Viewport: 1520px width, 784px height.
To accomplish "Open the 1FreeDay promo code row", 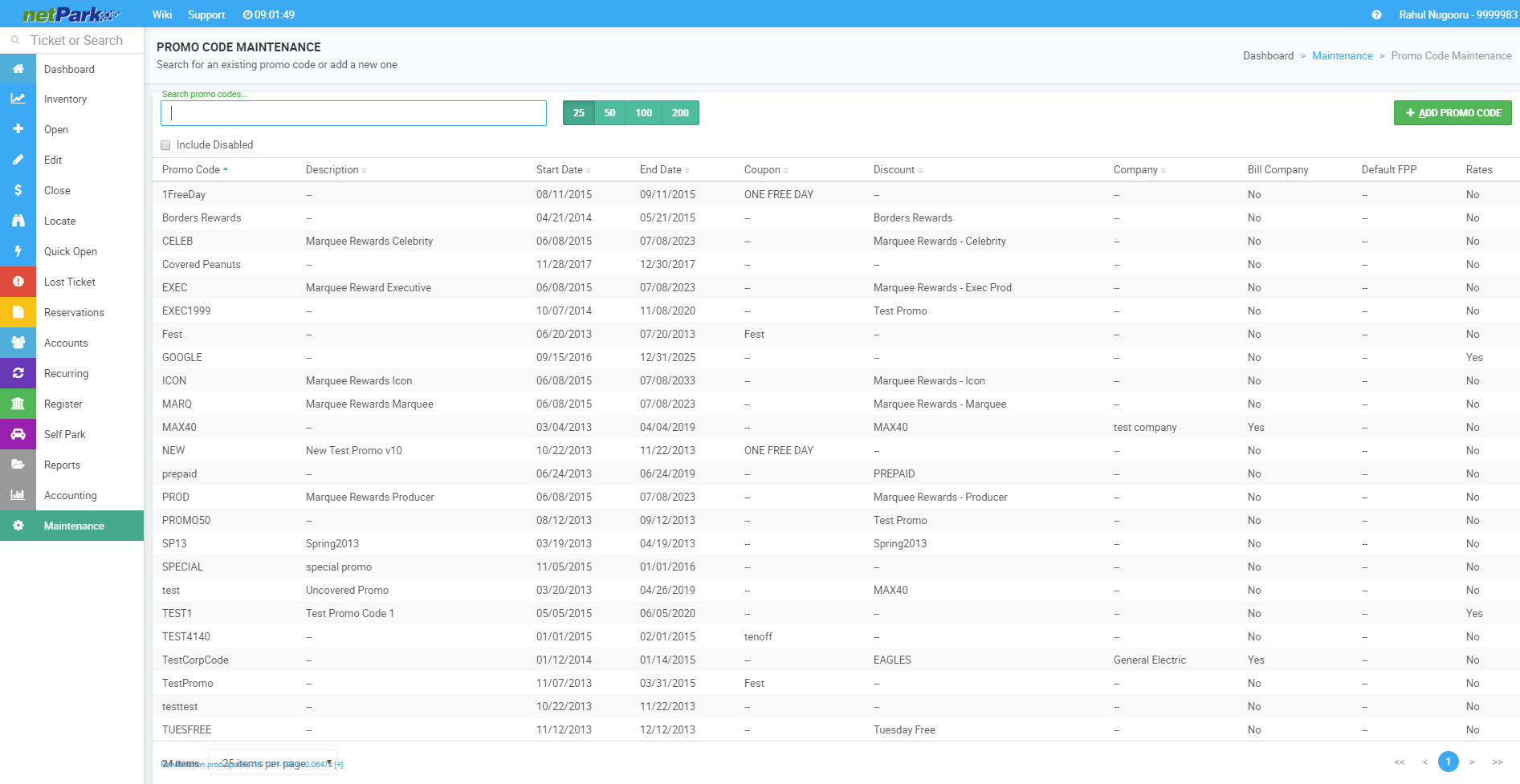I will [x=835, y=194].
